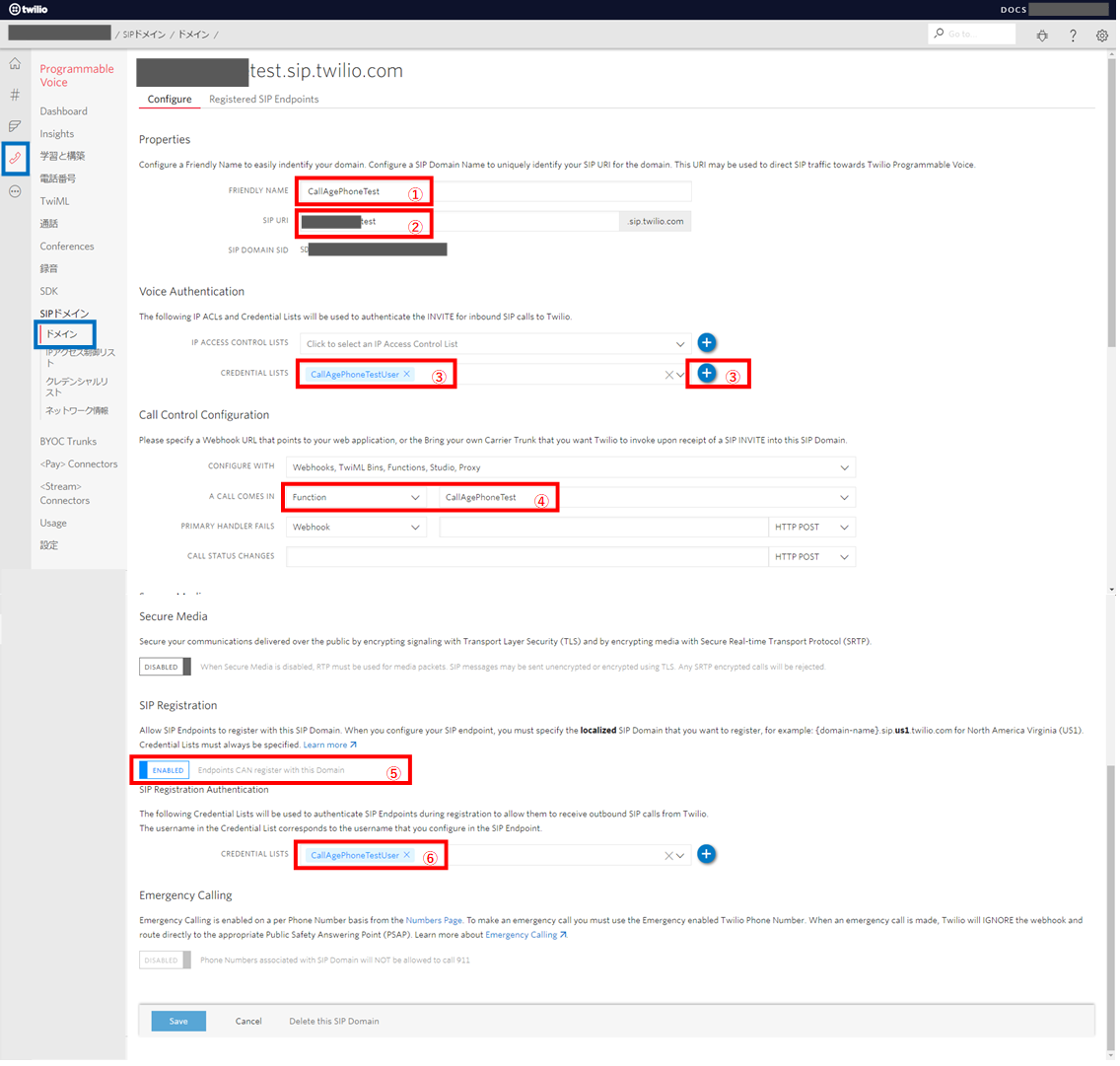Open CallAgePhoneTest service dropdown
1120x1066 pixels.
tap(649, 498)
